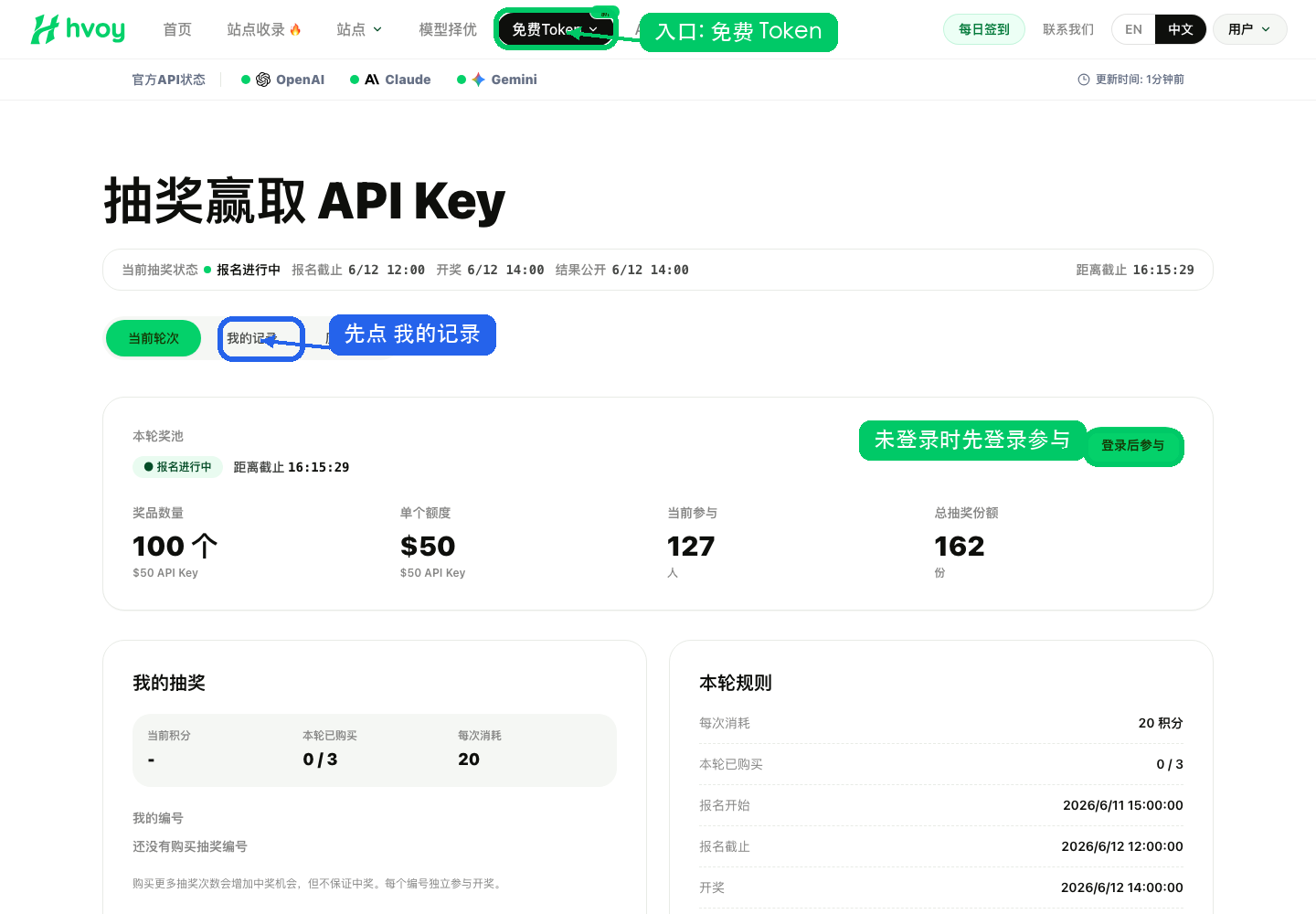This screenshot has width=1316, height=914.
Task: Open the 免费Token dropdown
Action: 556,29
